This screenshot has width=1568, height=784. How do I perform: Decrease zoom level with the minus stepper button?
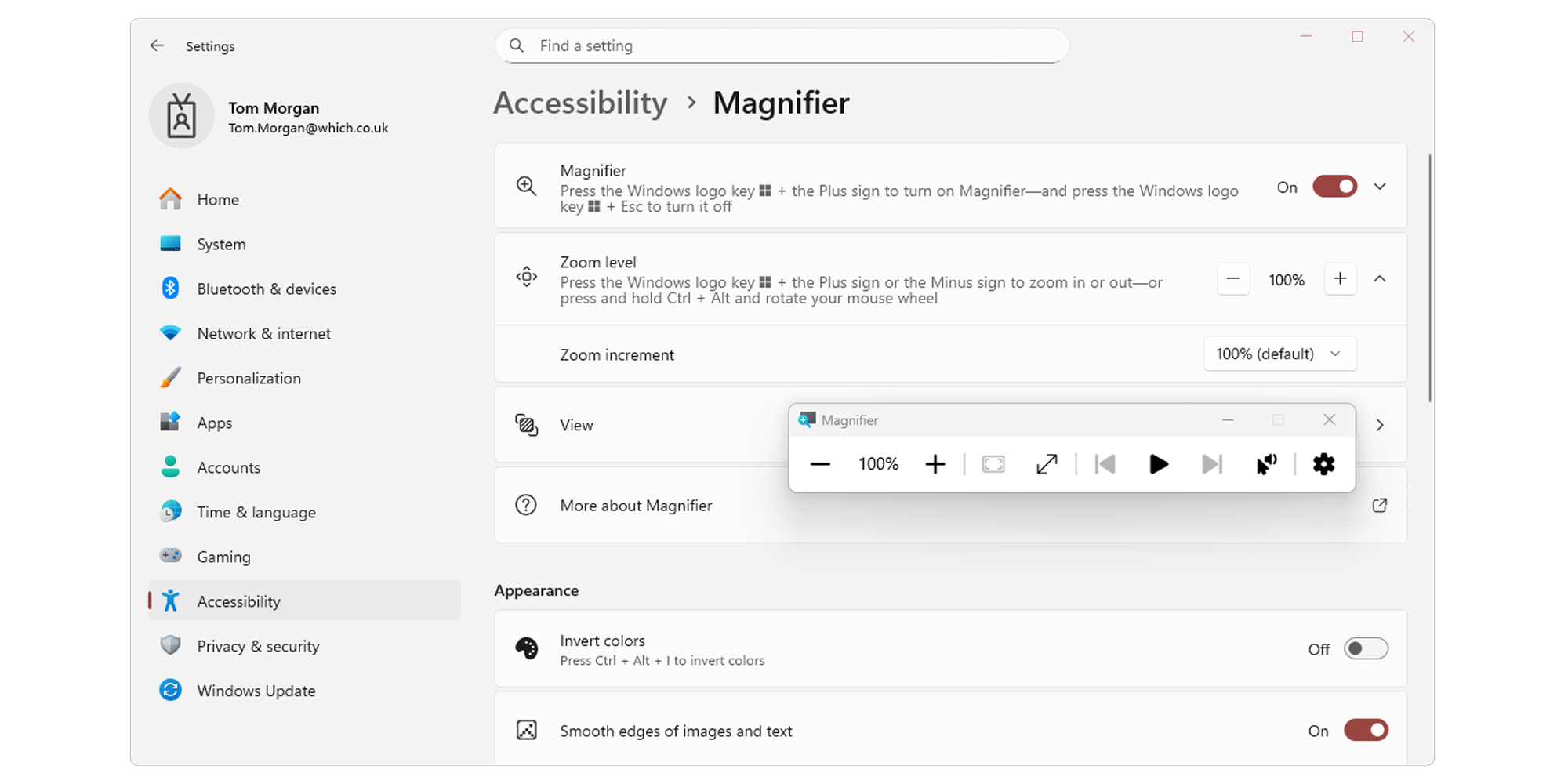(1233, 279)
